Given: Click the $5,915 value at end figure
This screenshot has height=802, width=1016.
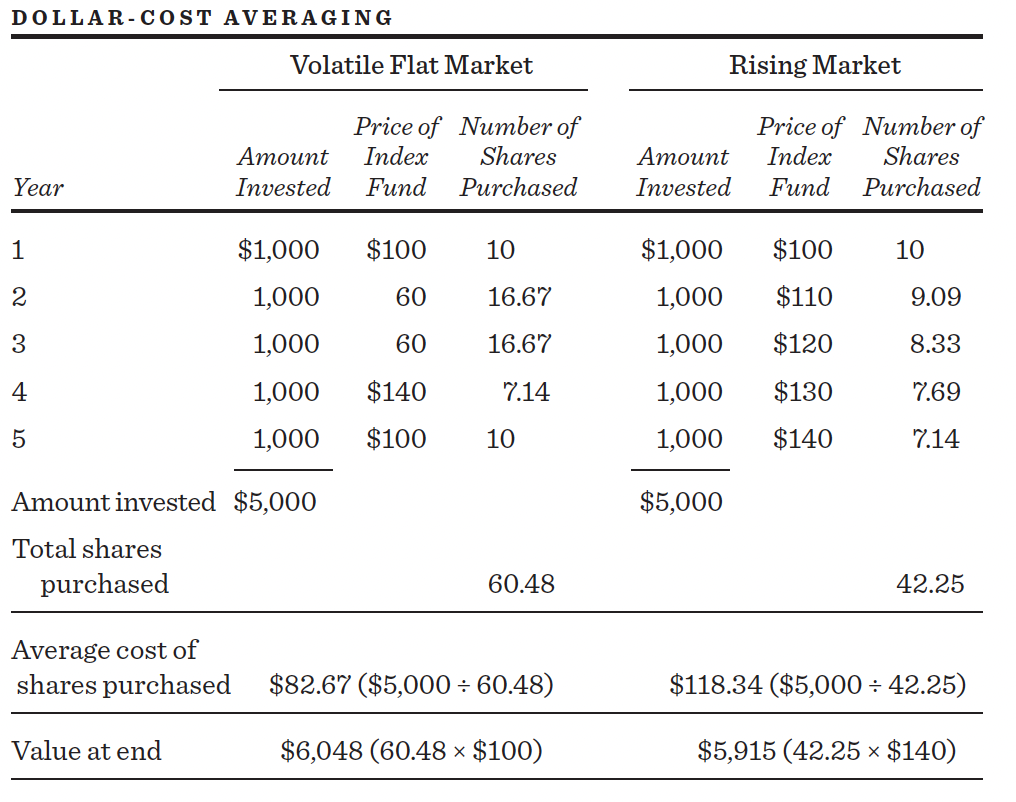Looking at the screenshot, I should point(826,751).
